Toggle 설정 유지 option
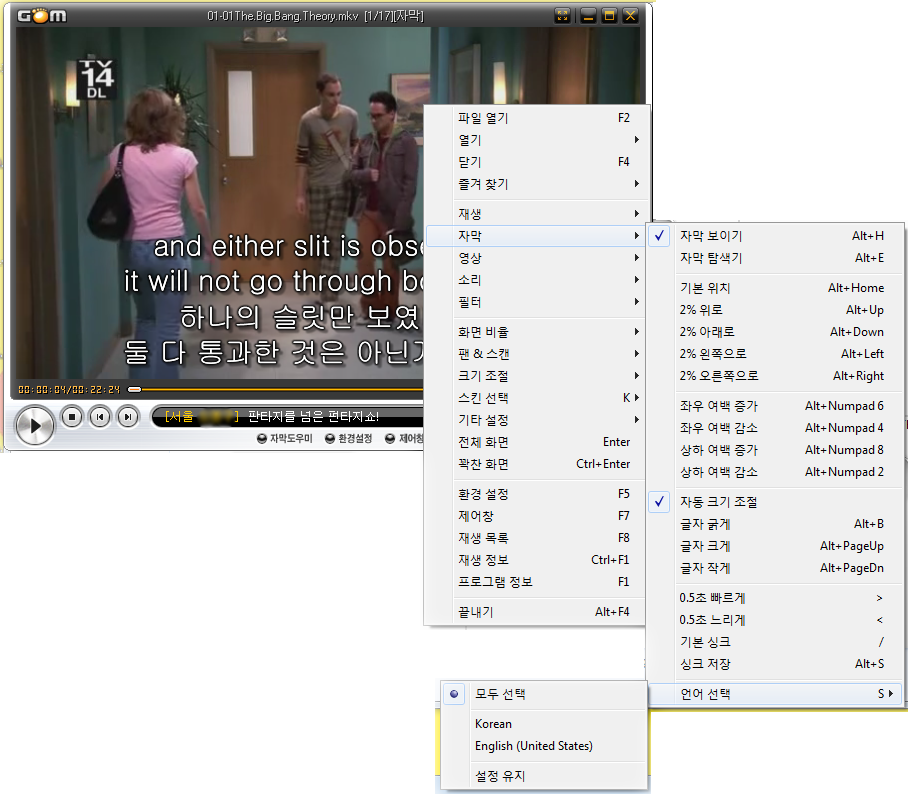Screen dimensions: 908x794 click(x=544, y=776)
